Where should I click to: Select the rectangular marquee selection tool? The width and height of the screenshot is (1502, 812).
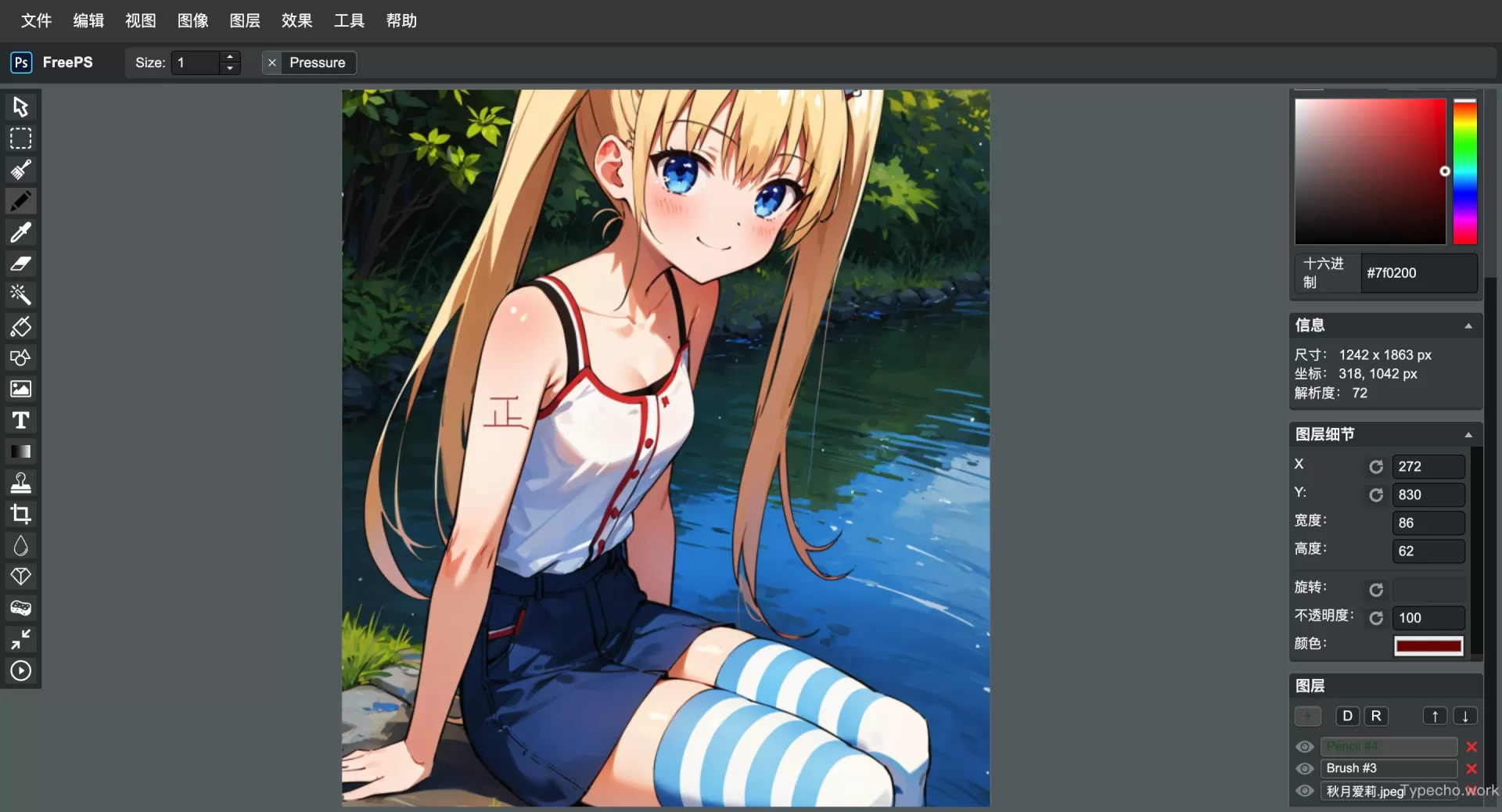(20, 138)
